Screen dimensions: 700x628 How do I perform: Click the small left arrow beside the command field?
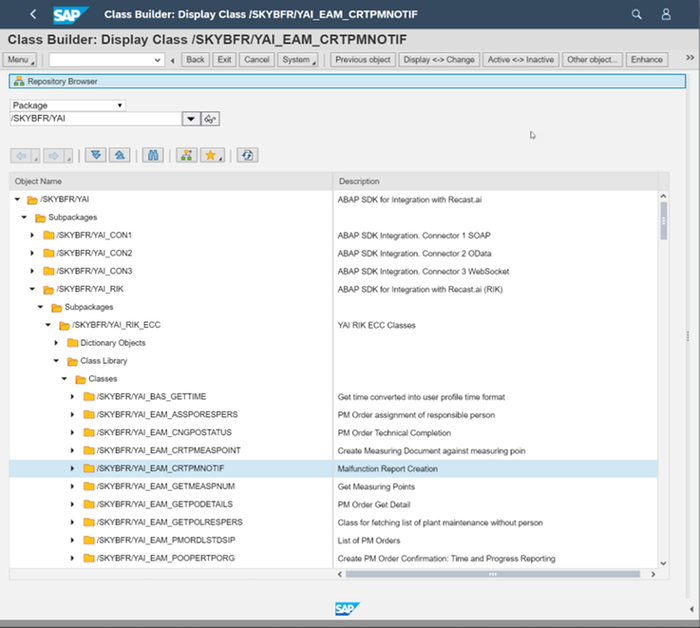[173, 60]
